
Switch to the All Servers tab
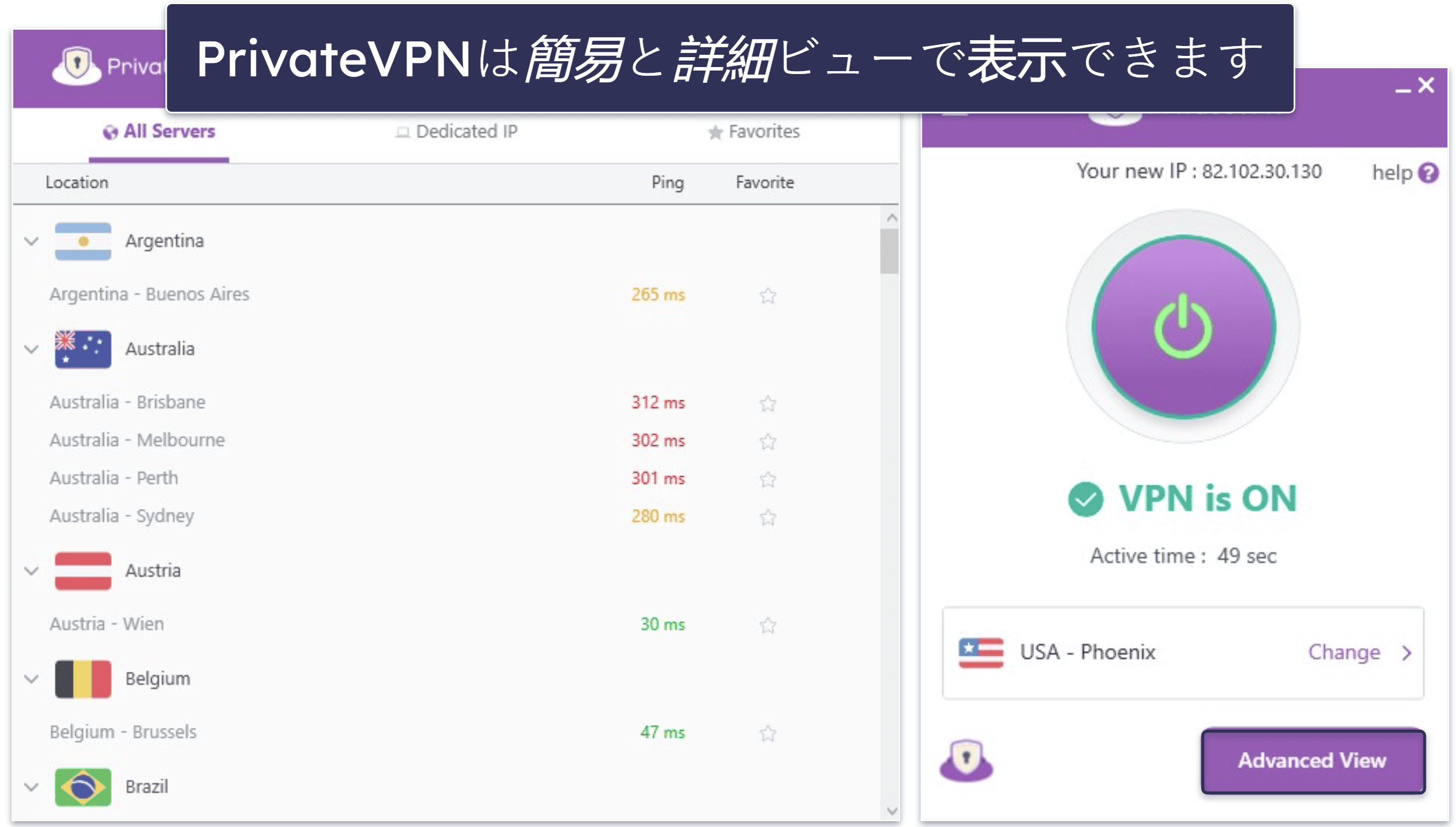click(159, 132)
